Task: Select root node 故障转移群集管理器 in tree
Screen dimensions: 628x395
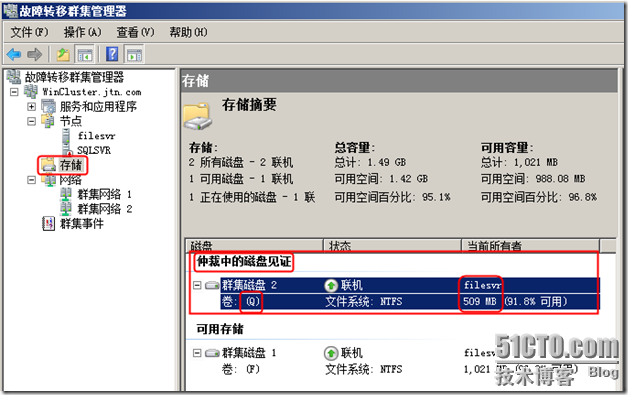Action: point(74,77)
